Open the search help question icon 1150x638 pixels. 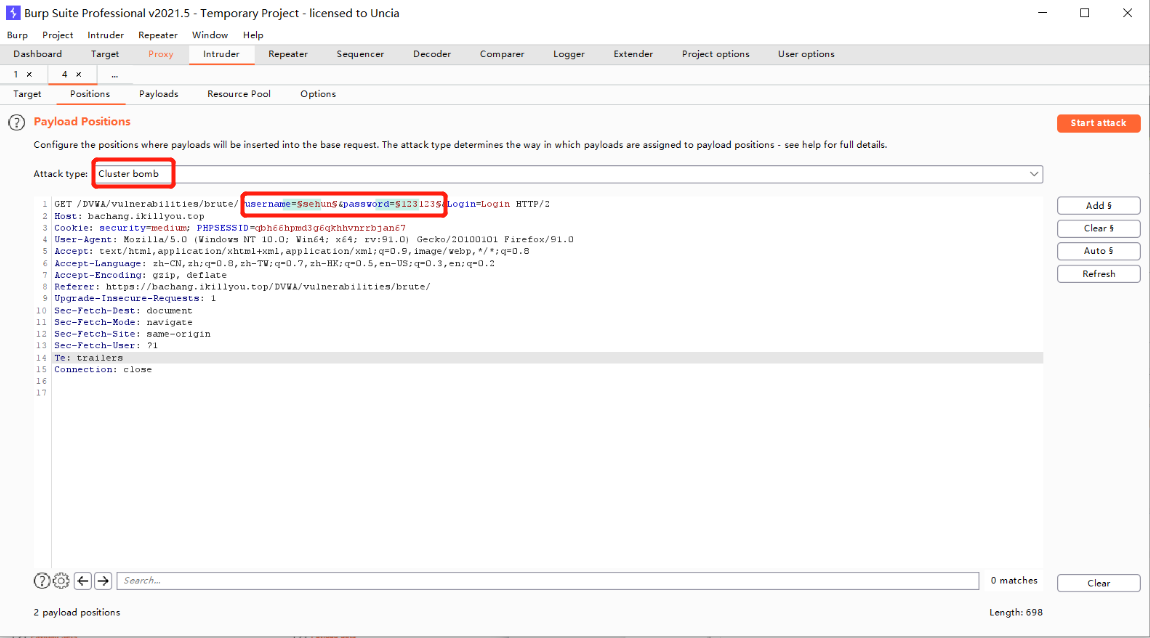click(x=42, y=581)
